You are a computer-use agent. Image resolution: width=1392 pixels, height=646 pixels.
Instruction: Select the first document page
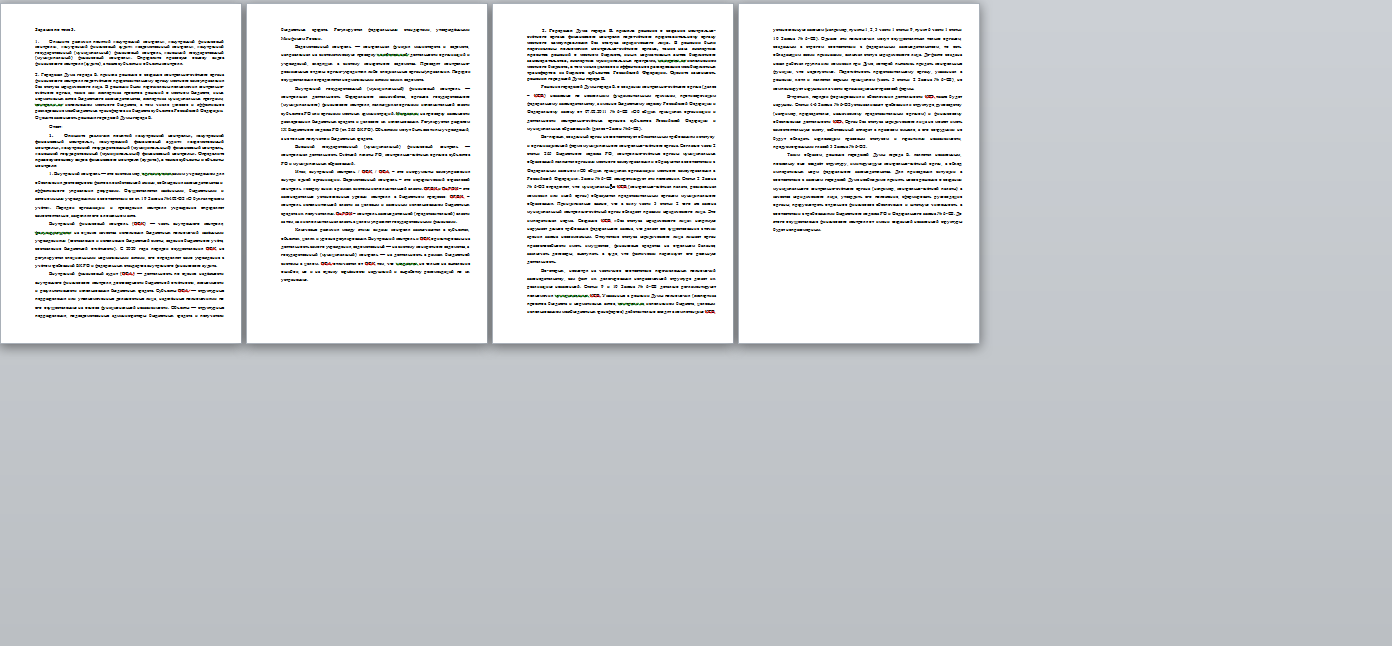point(121,173)
